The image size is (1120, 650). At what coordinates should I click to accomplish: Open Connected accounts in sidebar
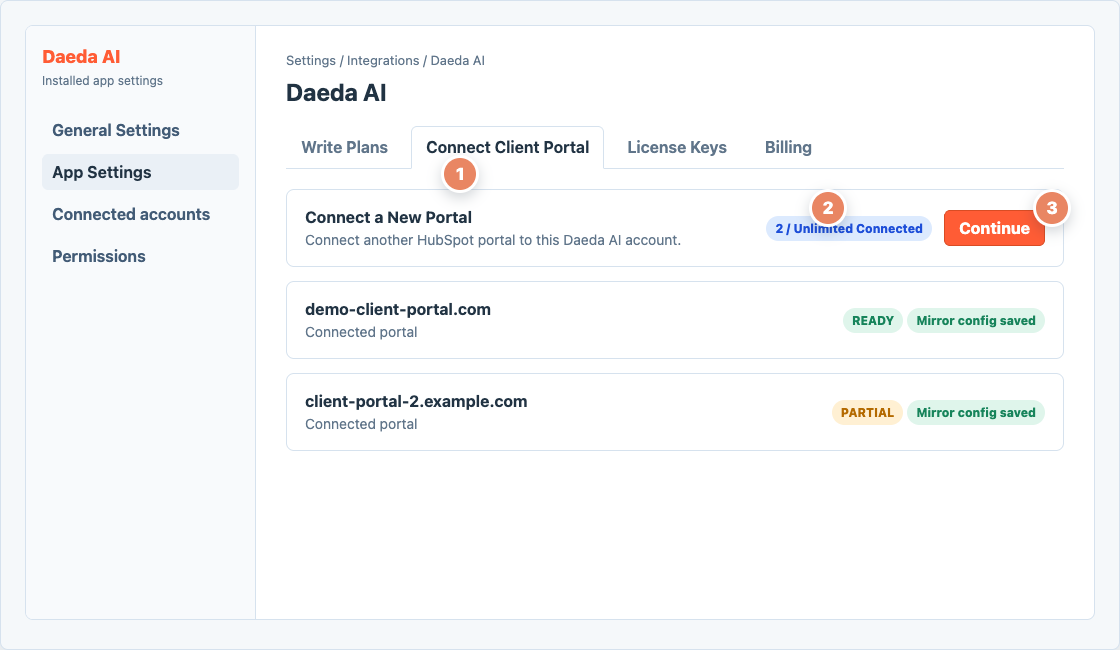(x=140, y=214)
